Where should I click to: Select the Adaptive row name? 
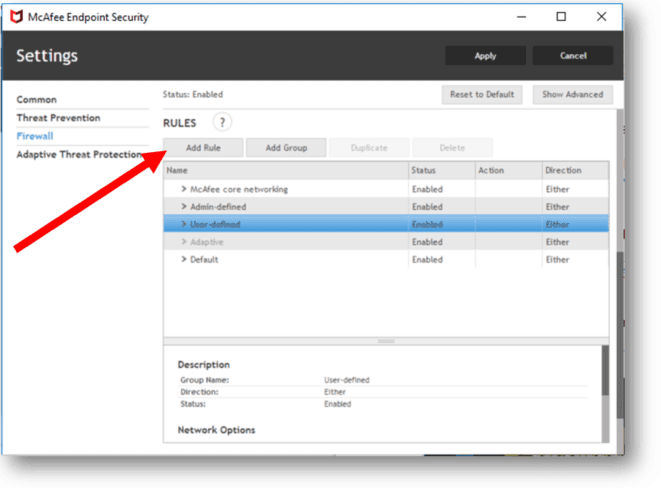[207, 242]
